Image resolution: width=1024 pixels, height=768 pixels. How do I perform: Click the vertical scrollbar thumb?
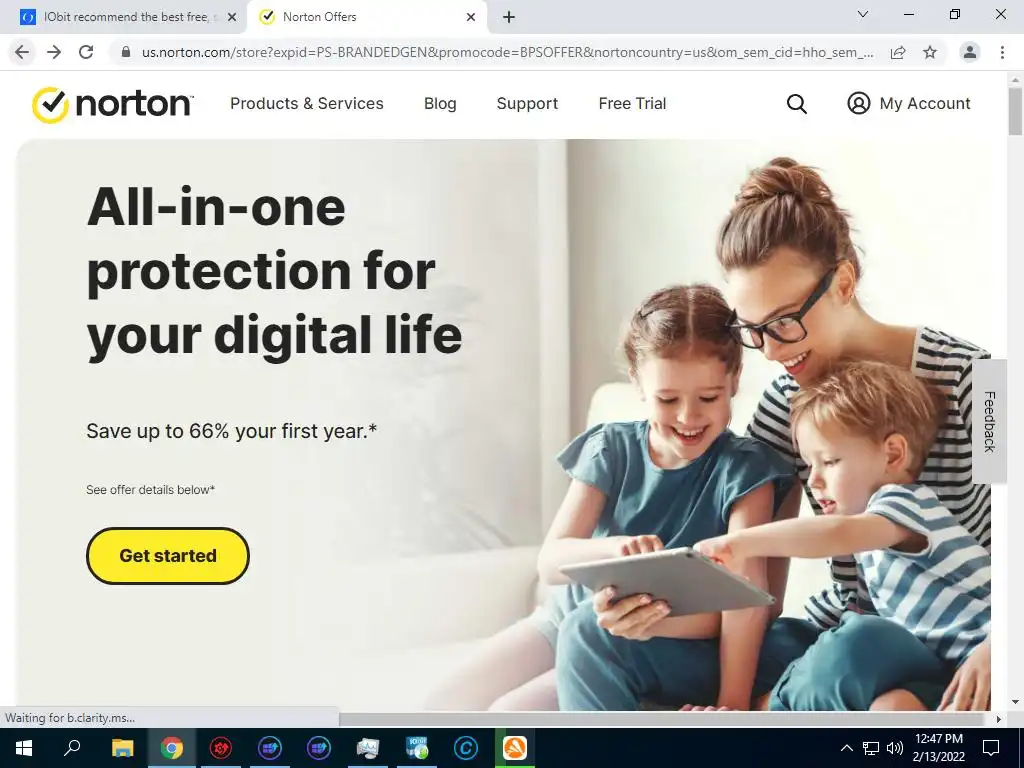click(x=1015, y=112)
